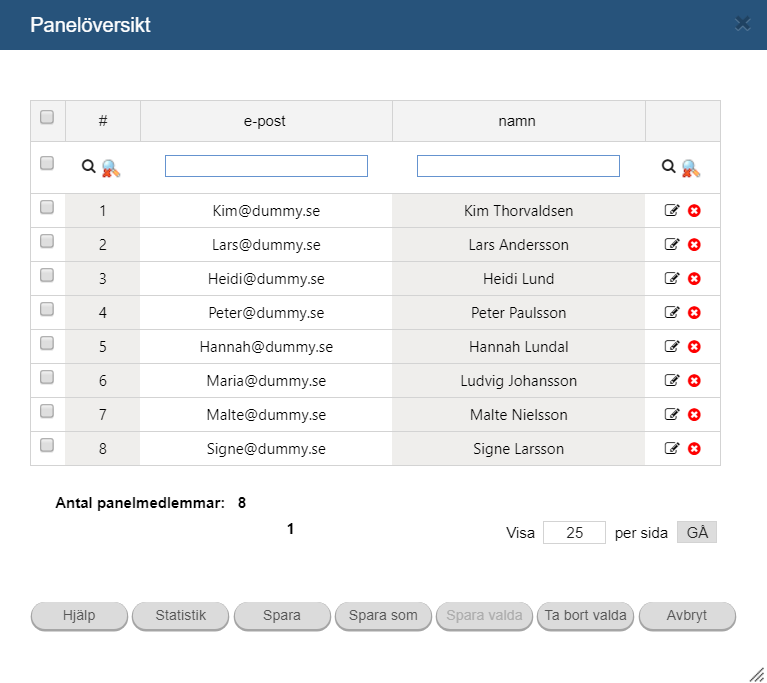Edit the Heidi Lund row
Screen dimensions: 767x683
[672, 278]
